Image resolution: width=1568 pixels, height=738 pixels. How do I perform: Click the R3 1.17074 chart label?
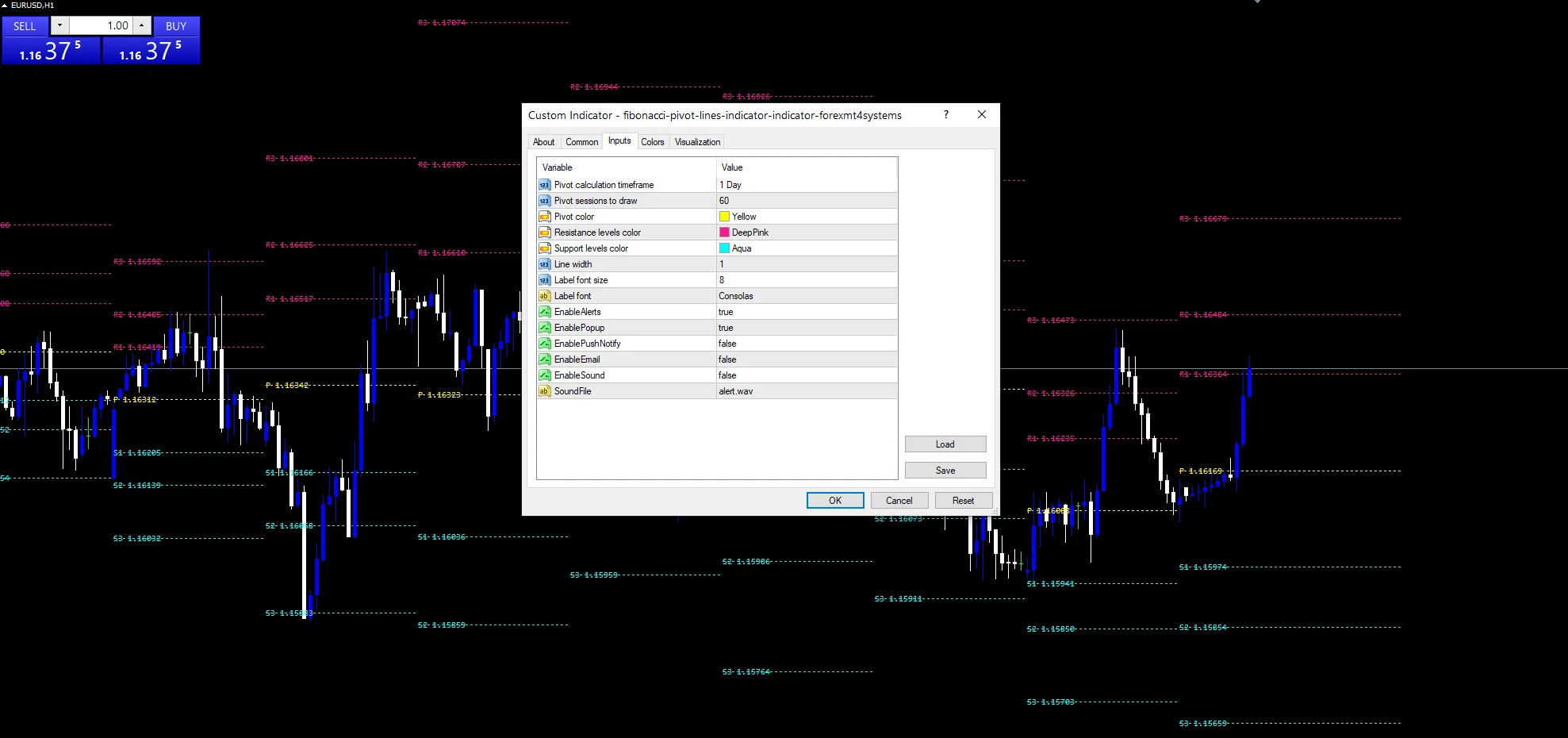443,23
